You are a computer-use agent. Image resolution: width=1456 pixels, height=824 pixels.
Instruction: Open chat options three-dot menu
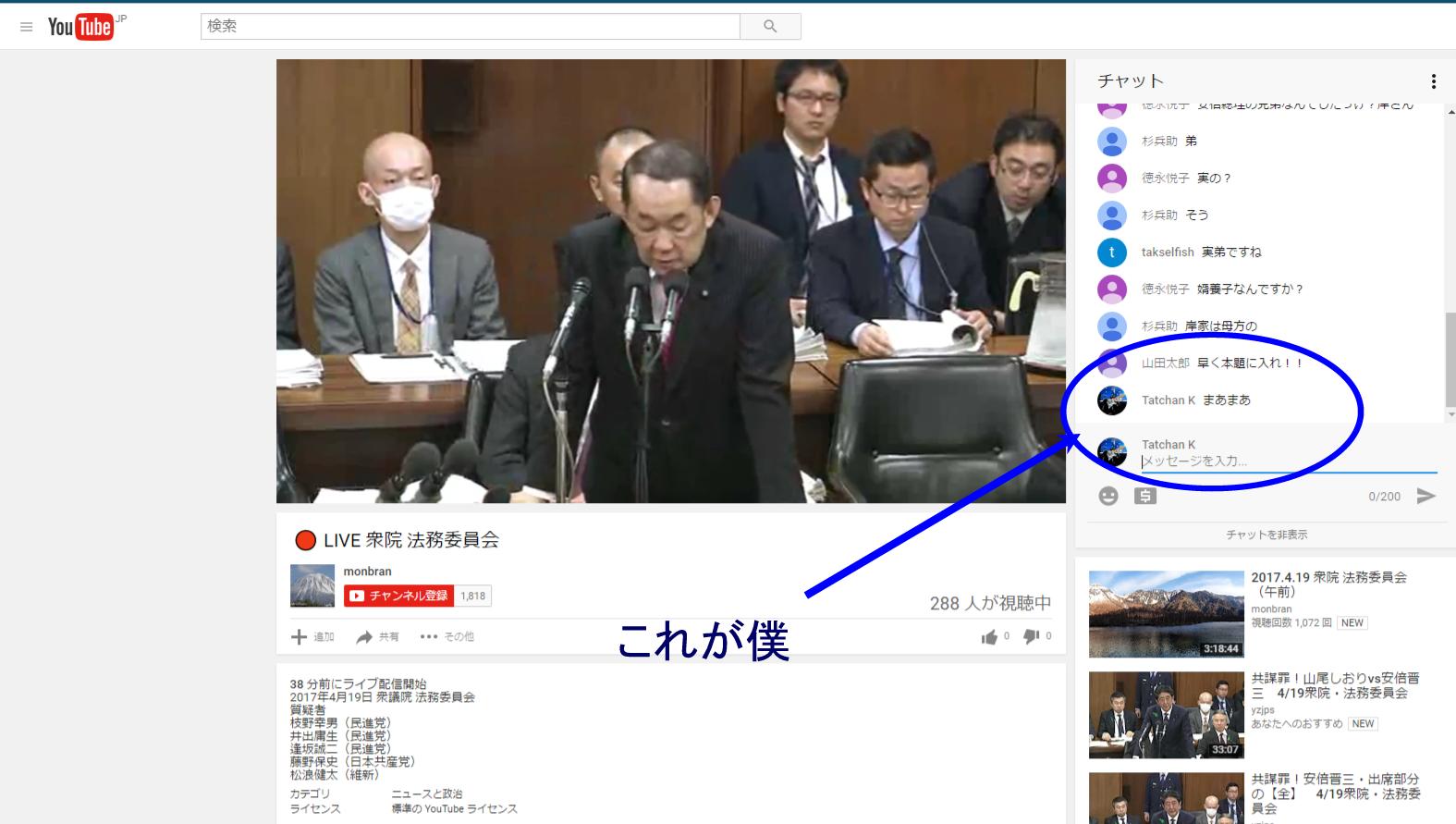coord(1433,81)
